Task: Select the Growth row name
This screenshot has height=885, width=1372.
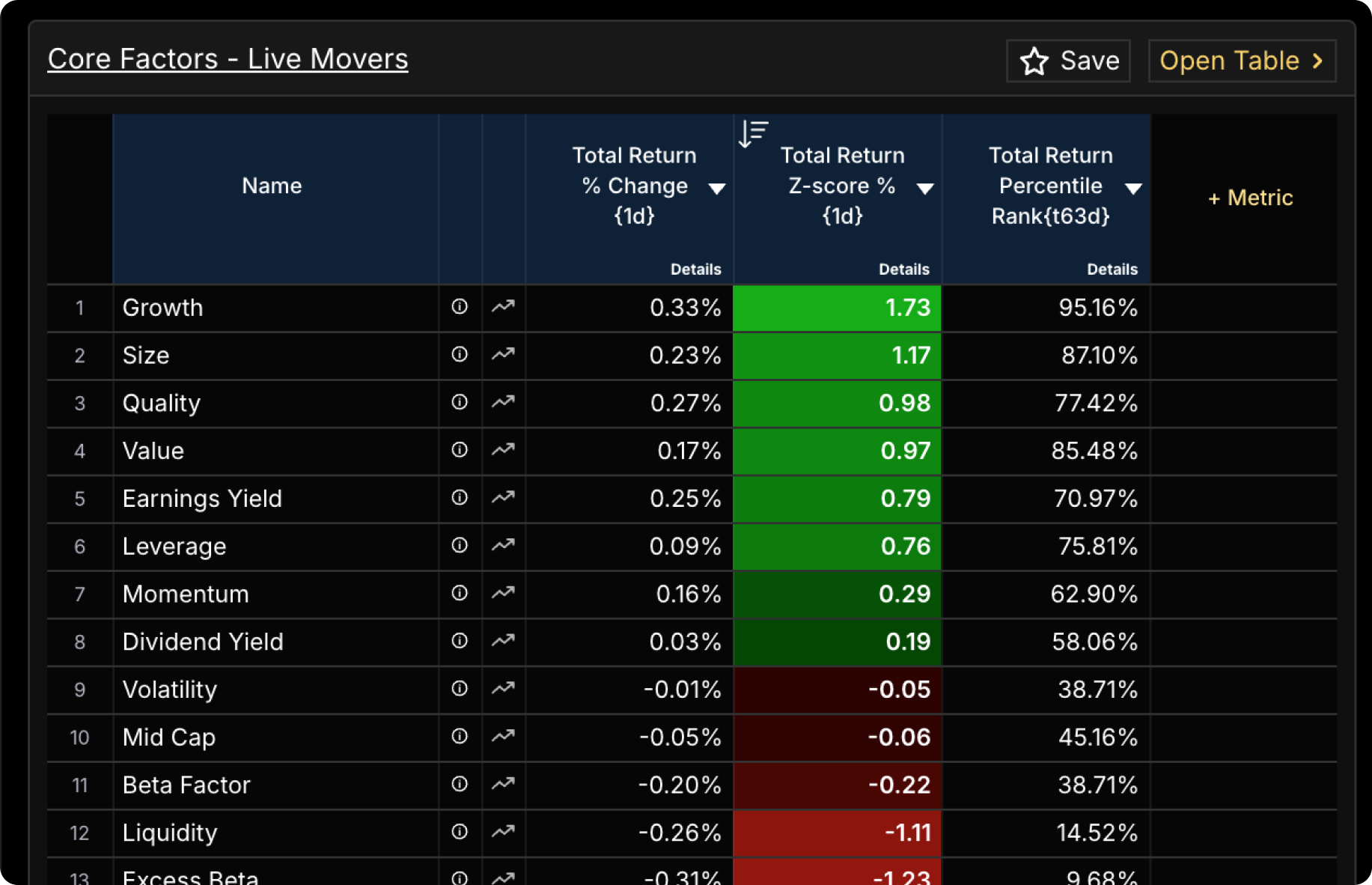Action: click(x=162, y=308)
